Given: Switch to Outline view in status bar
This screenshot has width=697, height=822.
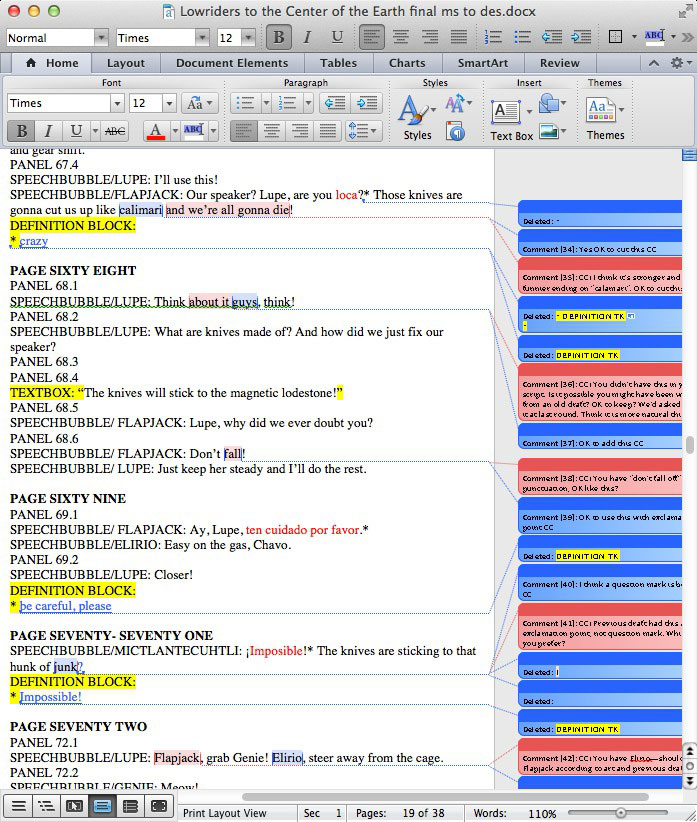Looking at the screenshot, I should (x=46, y=806).
